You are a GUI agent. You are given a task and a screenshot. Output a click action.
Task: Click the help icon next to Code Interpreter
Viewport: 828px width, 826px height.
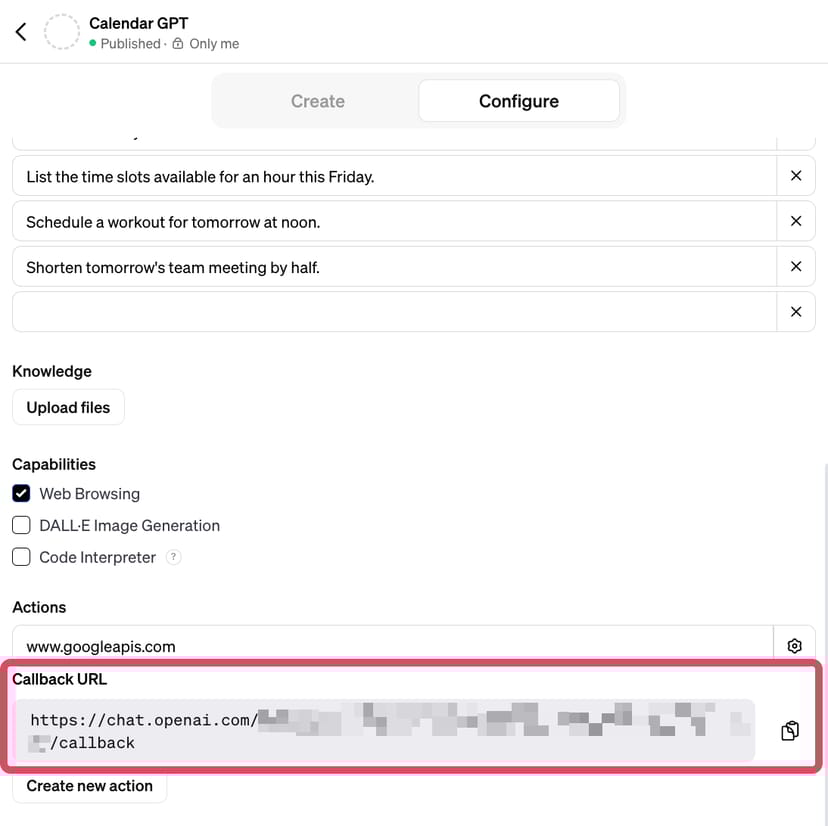174,557
